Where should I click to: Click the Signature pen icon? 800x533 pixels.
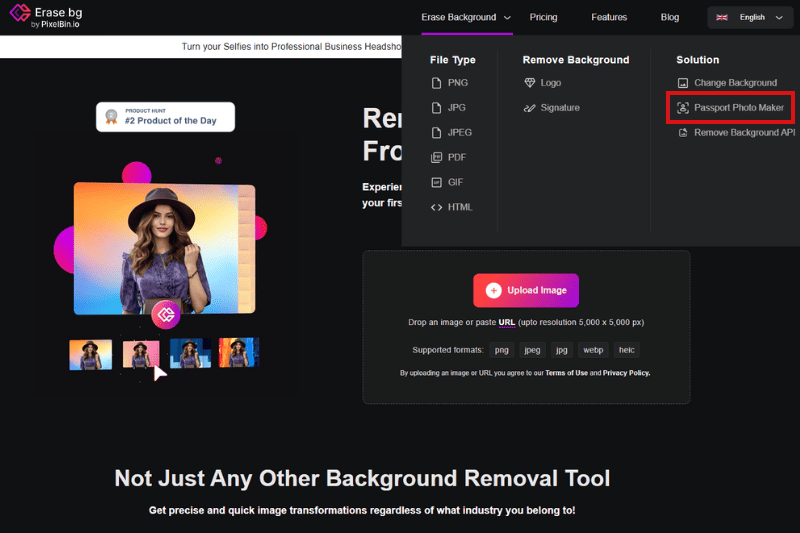[529, 108]
